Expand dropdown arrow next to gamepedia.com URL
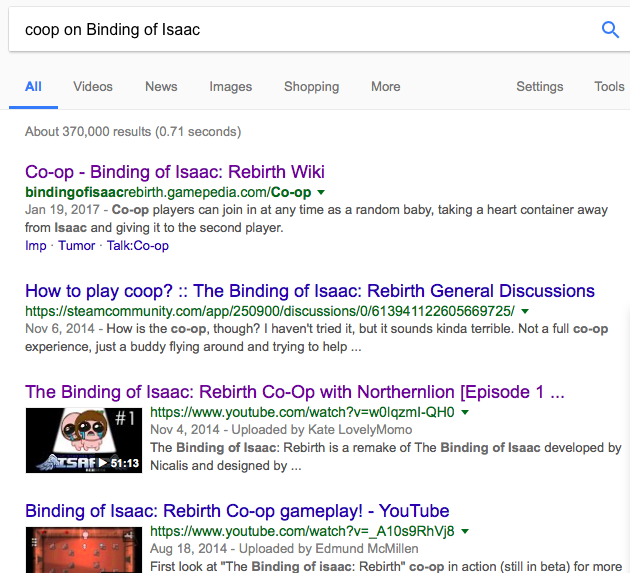The width and height of the screenshot is (630, 573). pyautogui.click(x=321, y=192)
